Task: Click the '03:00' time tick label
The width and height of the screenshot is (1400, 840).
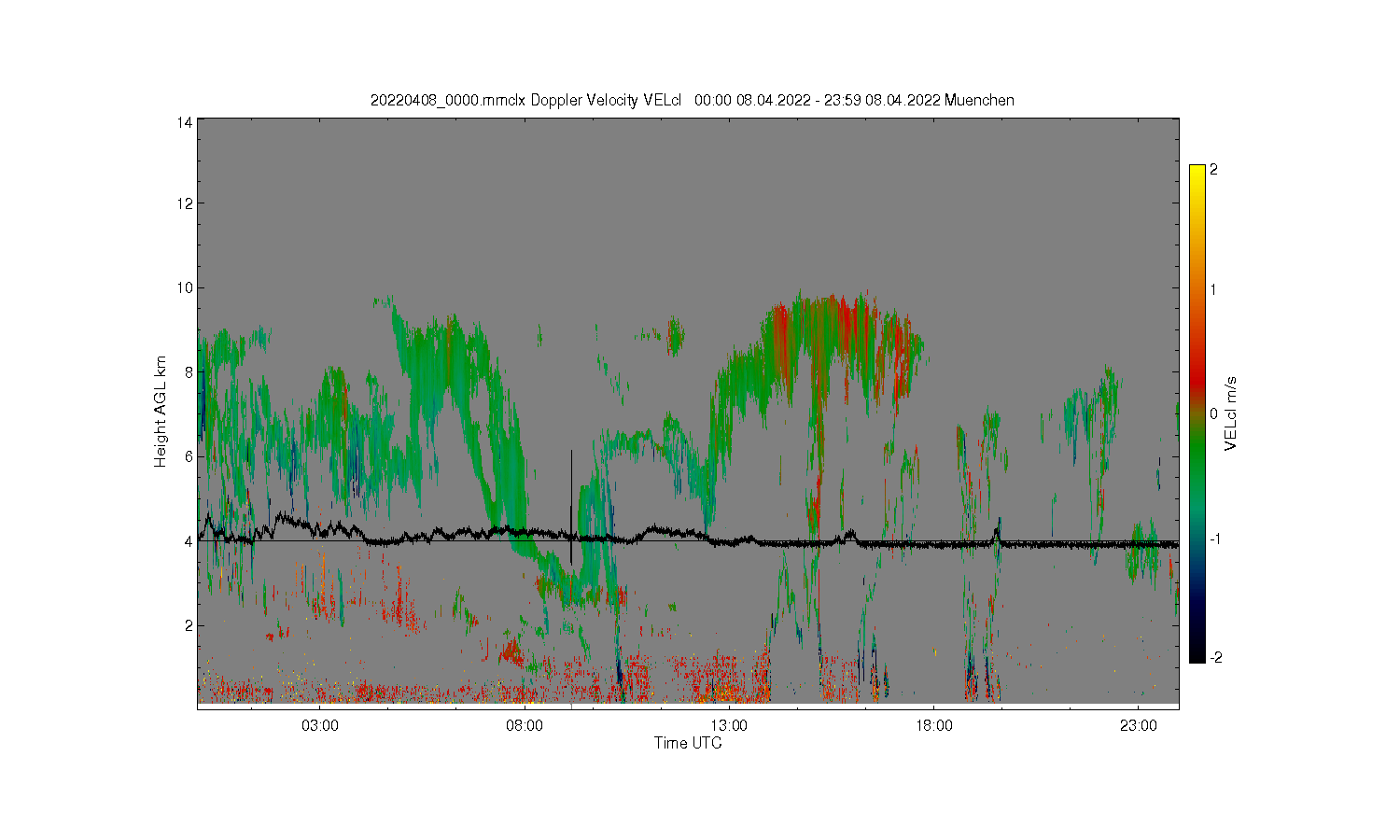Action: [x=320, y=726]
